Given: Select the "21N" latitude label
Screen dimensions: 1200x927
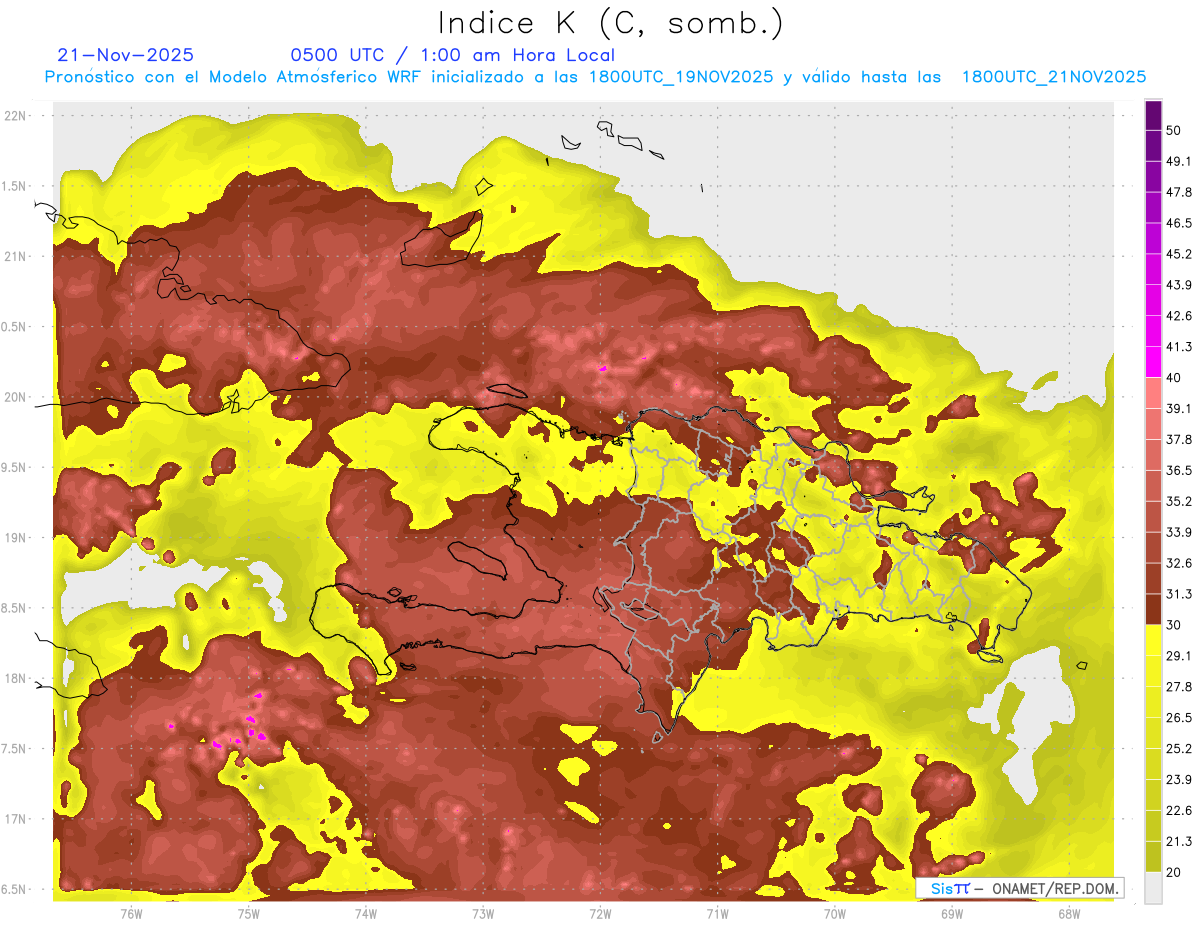Looking at the screenshot, I should 16,256.
